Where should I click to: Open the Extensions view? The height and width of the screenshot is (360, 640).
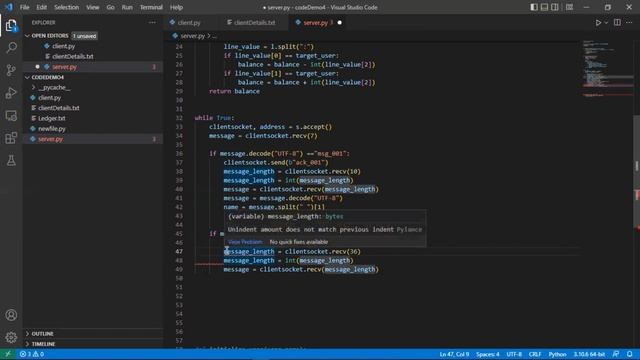(11, 138)
